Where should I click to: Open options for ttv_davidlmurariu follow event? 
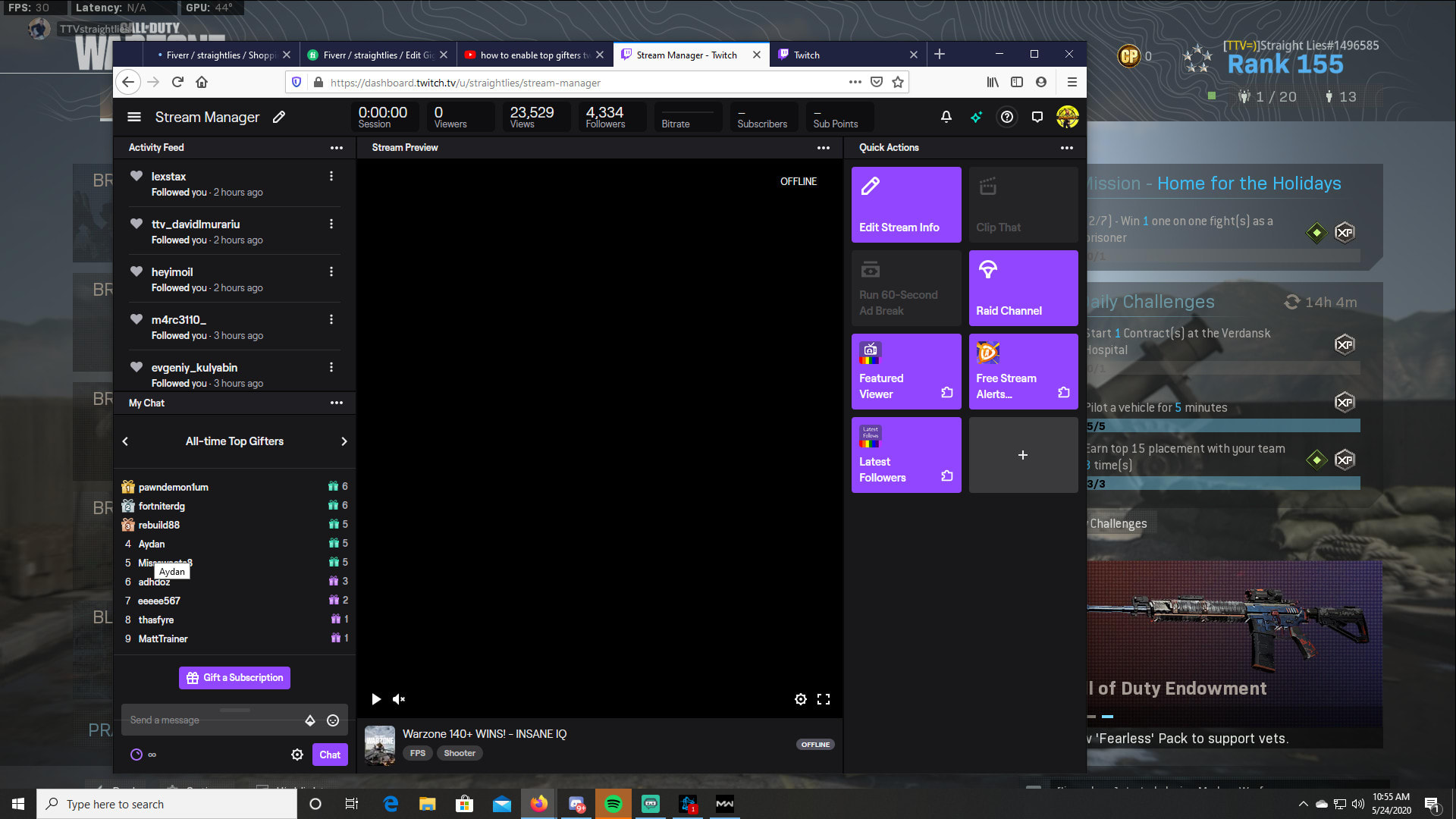point(331,224)
